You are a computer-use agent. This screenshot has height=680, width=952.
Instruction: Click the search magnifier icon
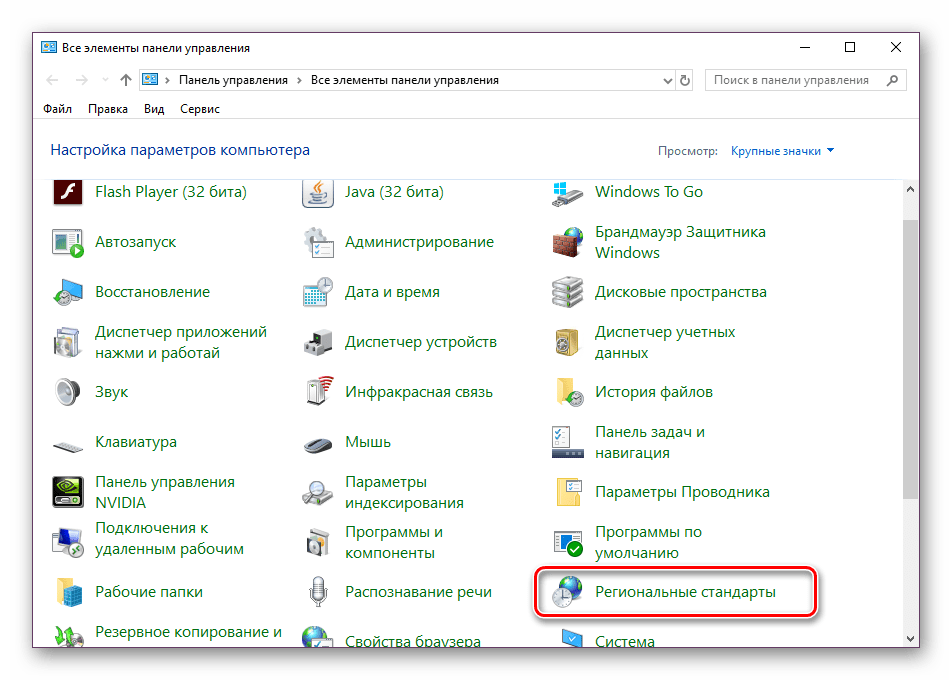892,80
